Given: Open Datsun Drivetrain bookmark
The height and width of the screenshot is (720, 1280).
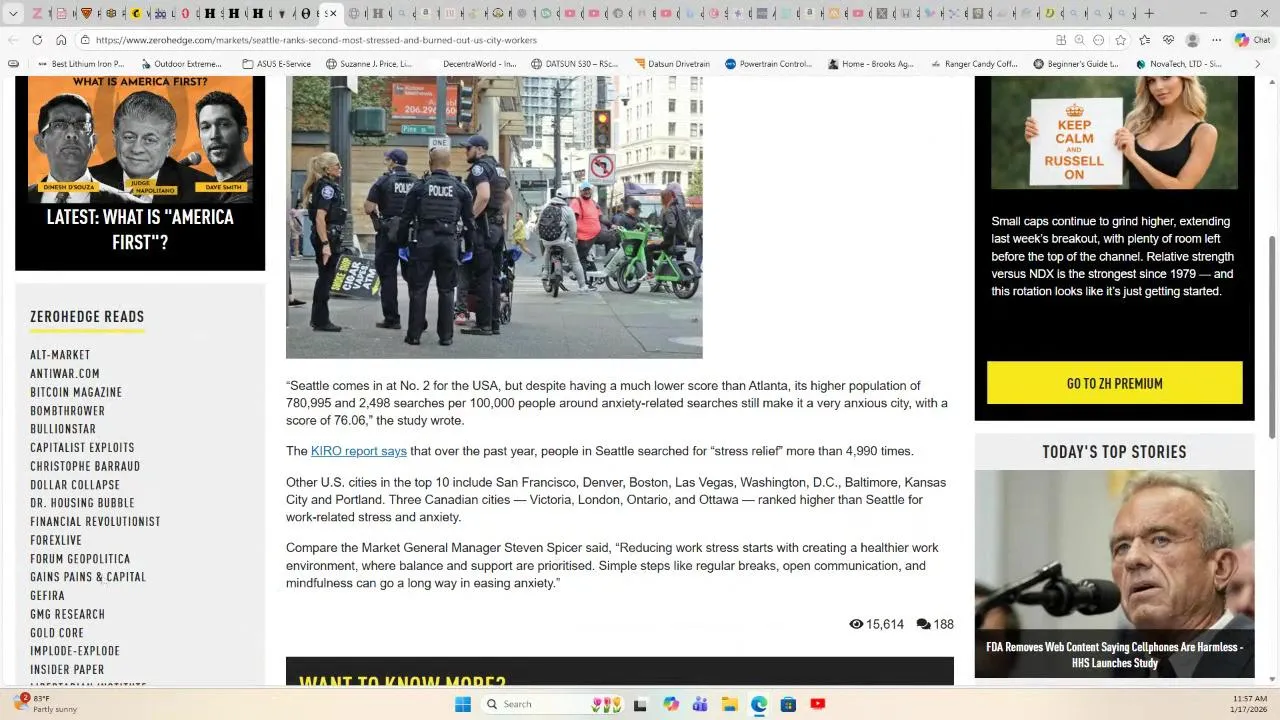Looking at the screenshot, I should coord(672,64).
